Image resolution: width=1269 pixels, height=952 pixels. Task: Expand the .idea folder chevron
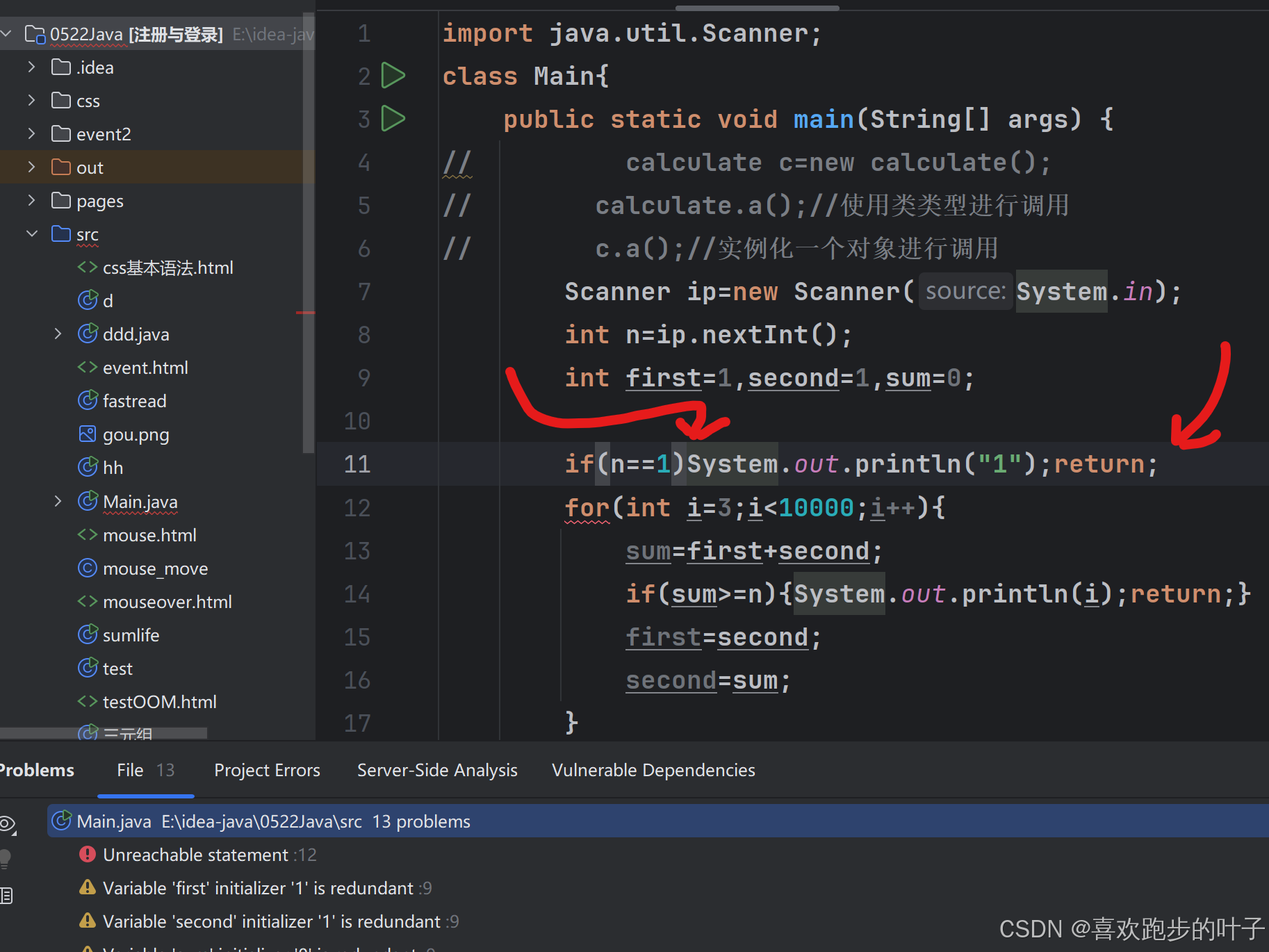pyautogui.click(x=31, y=67)
